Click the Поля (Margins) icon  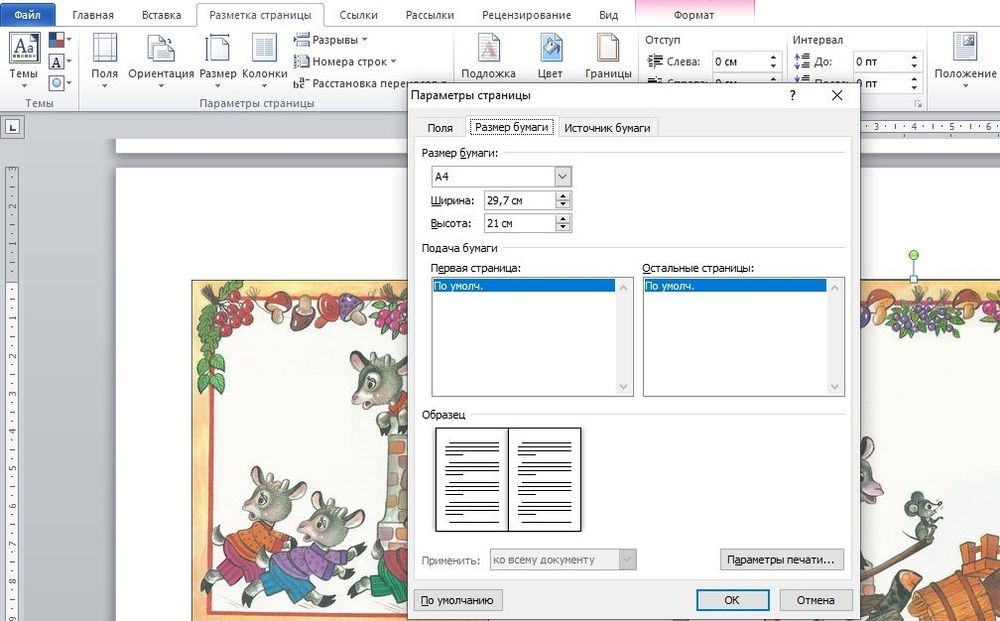(104, 50)
